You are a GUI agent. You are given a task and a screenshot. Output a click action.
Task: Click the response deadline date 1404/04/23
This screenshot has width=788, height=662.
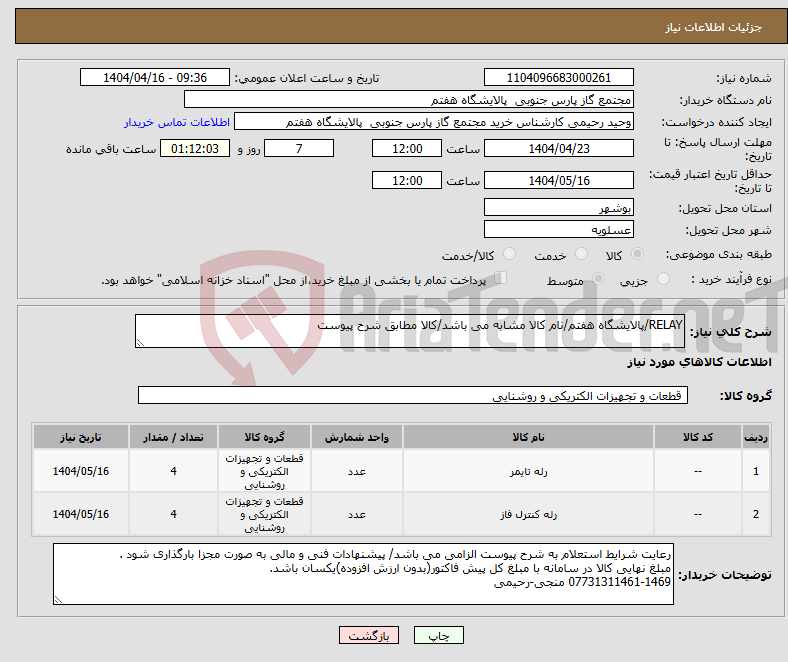pyautogui.click(x=559, y=148)
